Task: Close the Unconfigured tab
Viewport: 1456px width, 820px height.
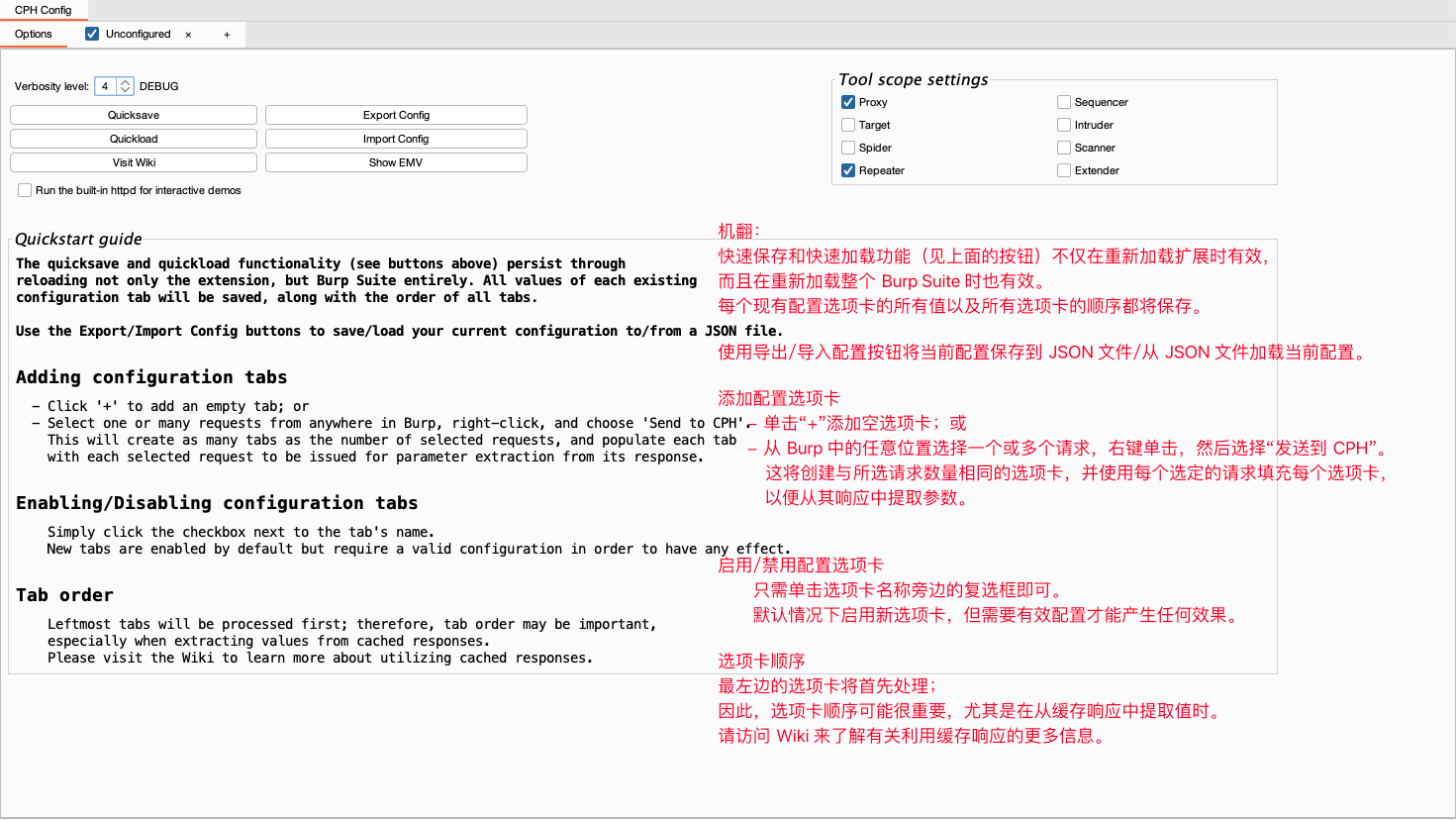Action: pyautogui.click(x=188, y=35)
